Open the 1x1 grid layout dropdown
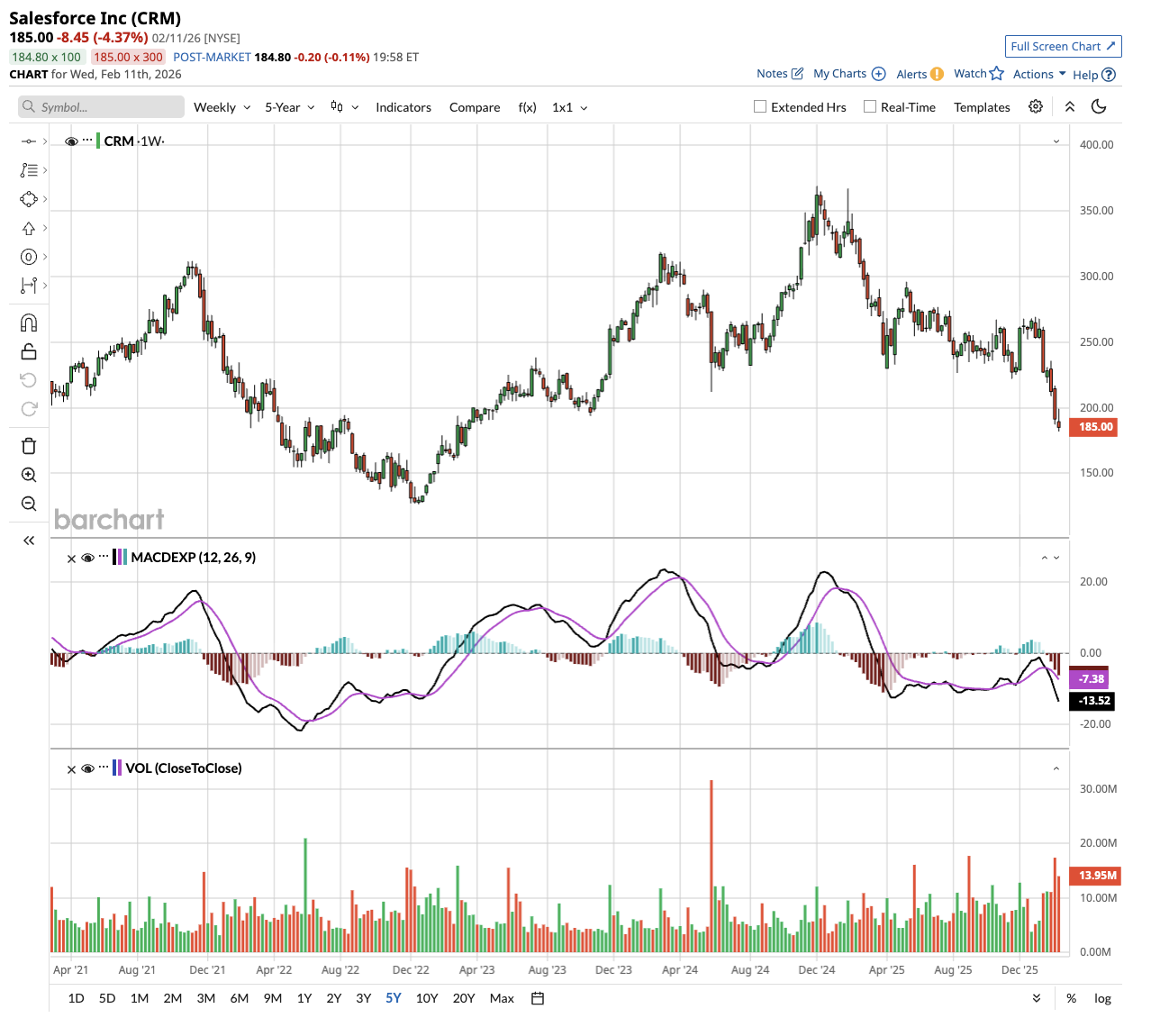 tap(570, 107)
